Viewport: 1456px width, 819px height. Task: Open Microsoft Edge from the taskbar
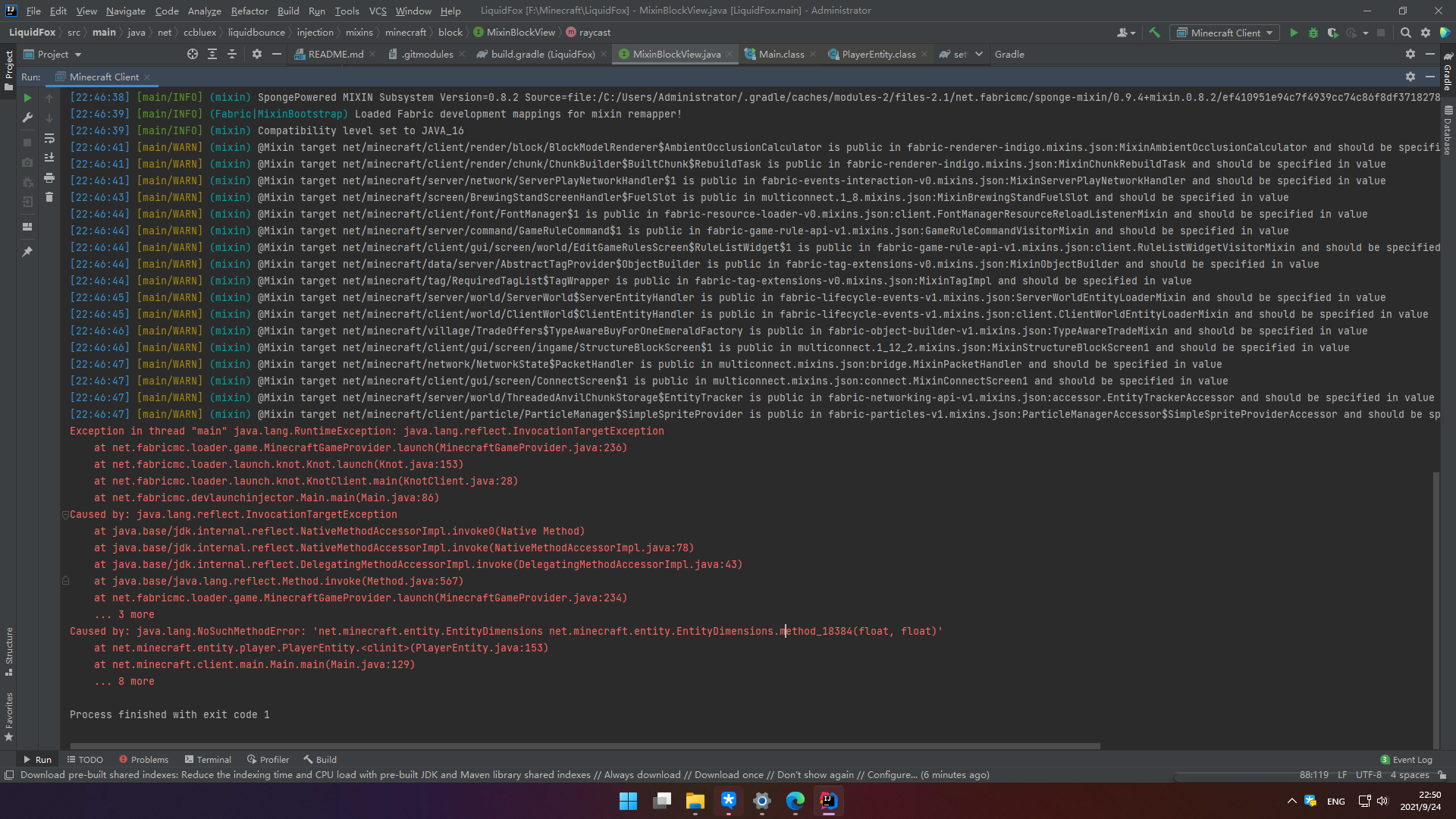(x=795, y=801)
